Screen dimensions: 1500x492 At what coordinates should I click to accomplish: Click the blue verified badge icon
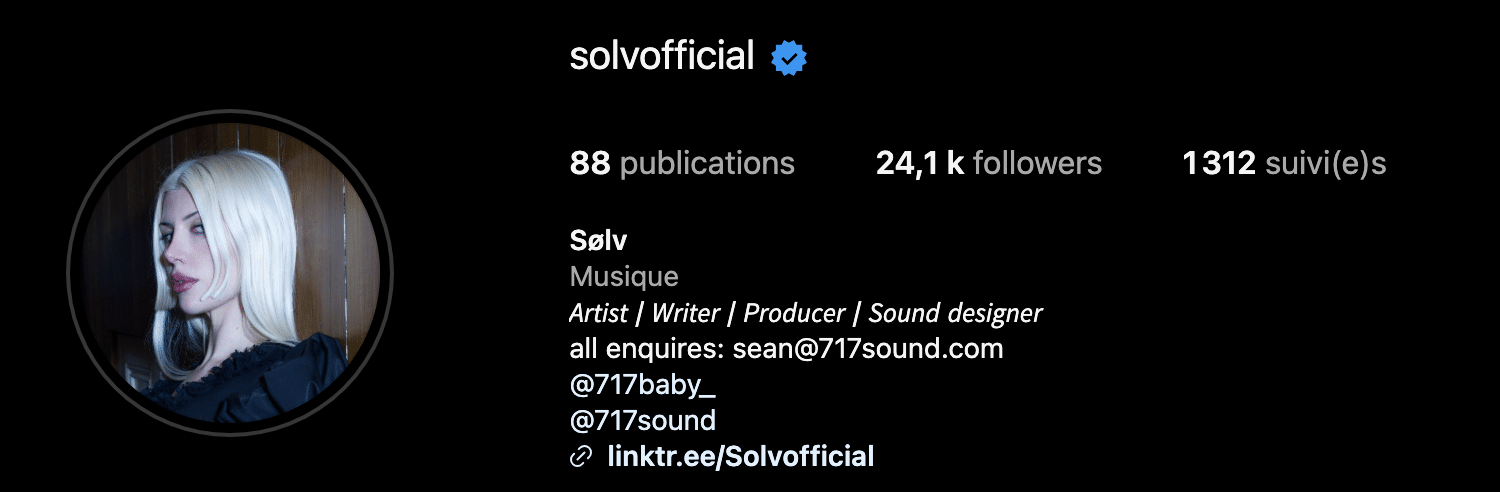[x=789, y=59]
